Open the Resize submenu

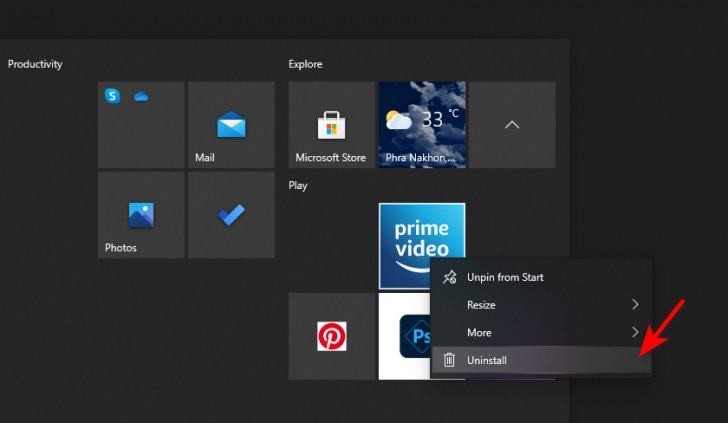click(x=541, y=305)
